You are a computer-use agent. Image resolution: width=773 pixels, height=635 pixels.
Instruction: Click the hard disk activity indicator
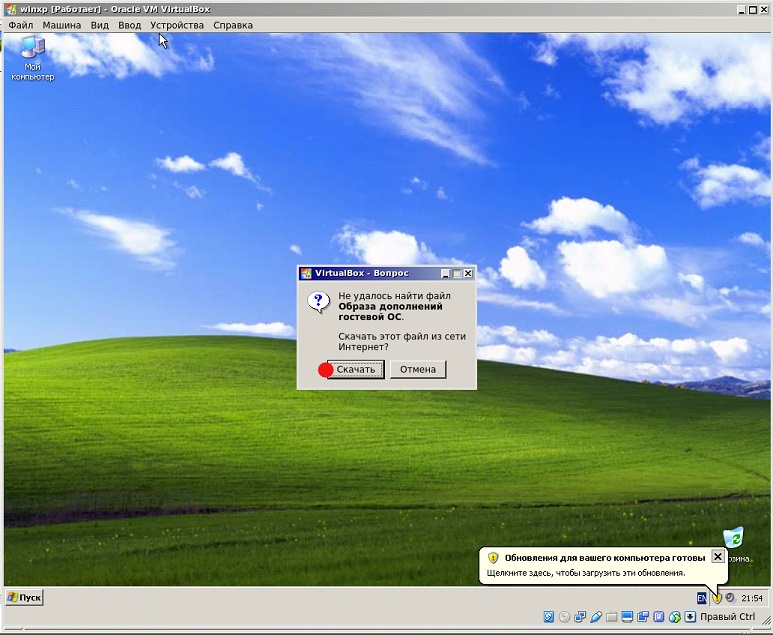point(549,617)
